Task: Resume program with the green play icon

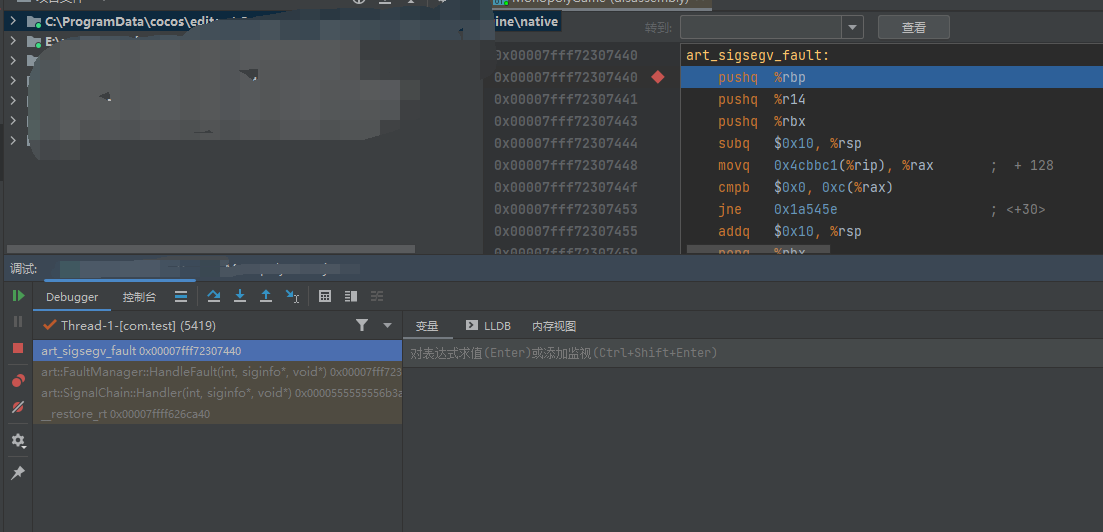Action: point(18,296)
